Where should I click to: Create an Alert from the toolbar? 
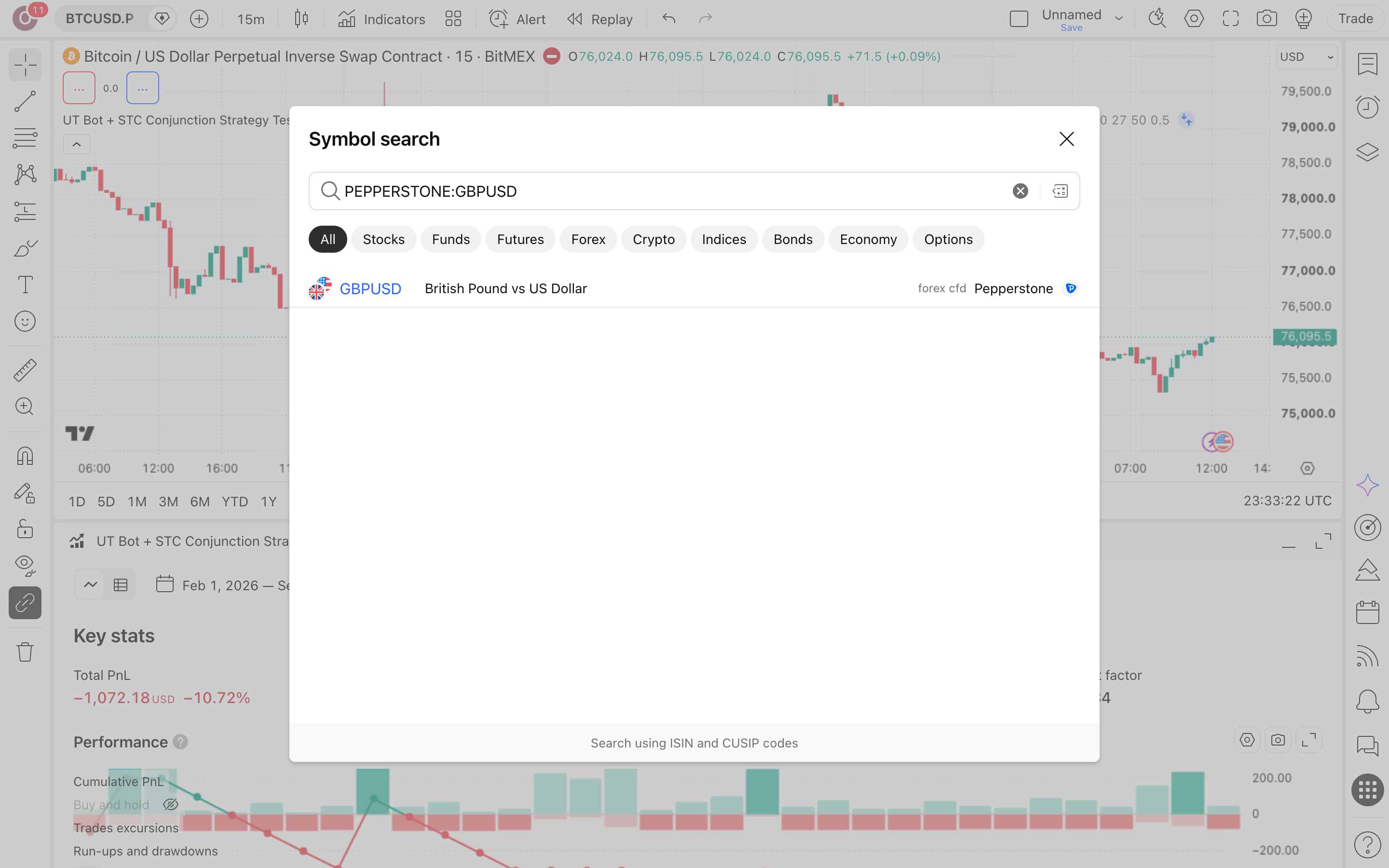(517, 19)
